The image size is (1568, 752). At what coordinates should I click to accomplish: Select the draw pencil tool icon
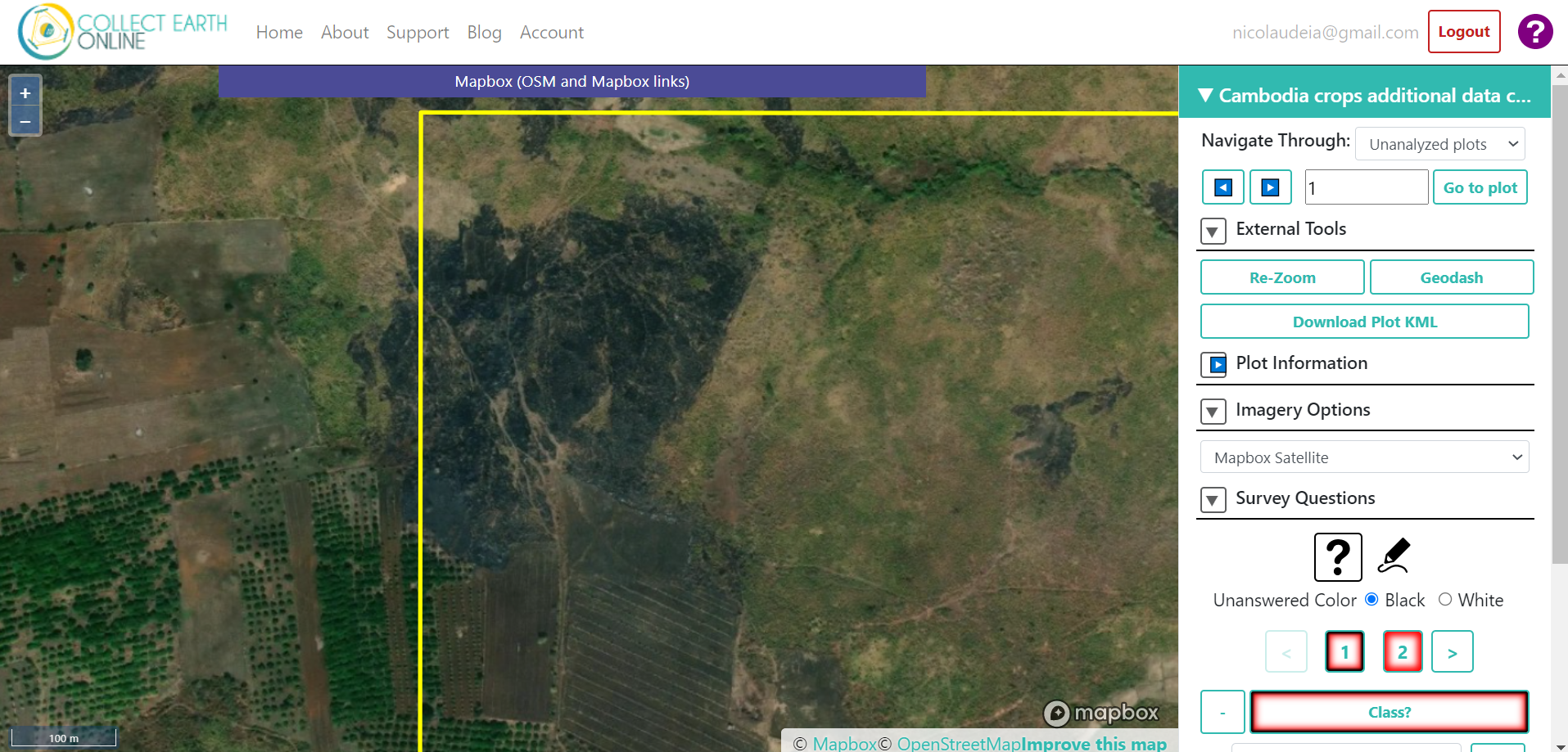[1394, 556]
